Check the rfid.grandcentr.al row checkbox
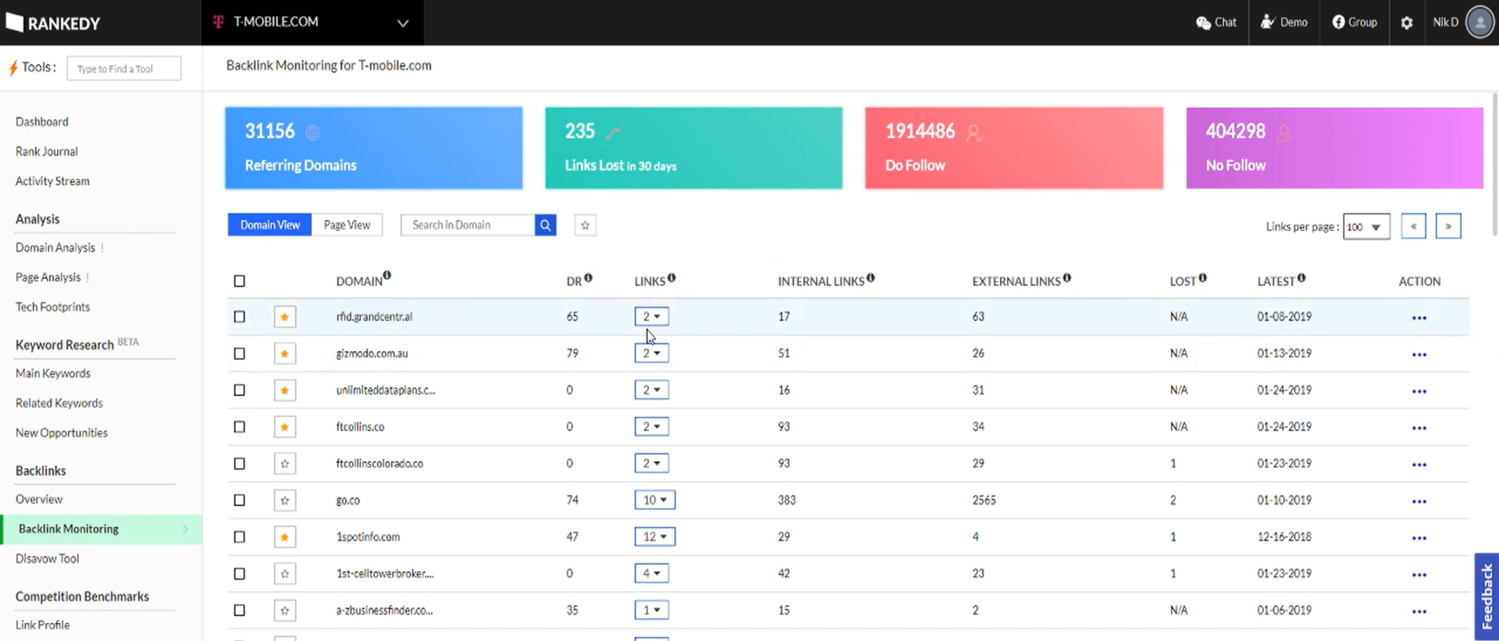The height and width of the screenshot is (641, 1499). click(x=239, y=317)
